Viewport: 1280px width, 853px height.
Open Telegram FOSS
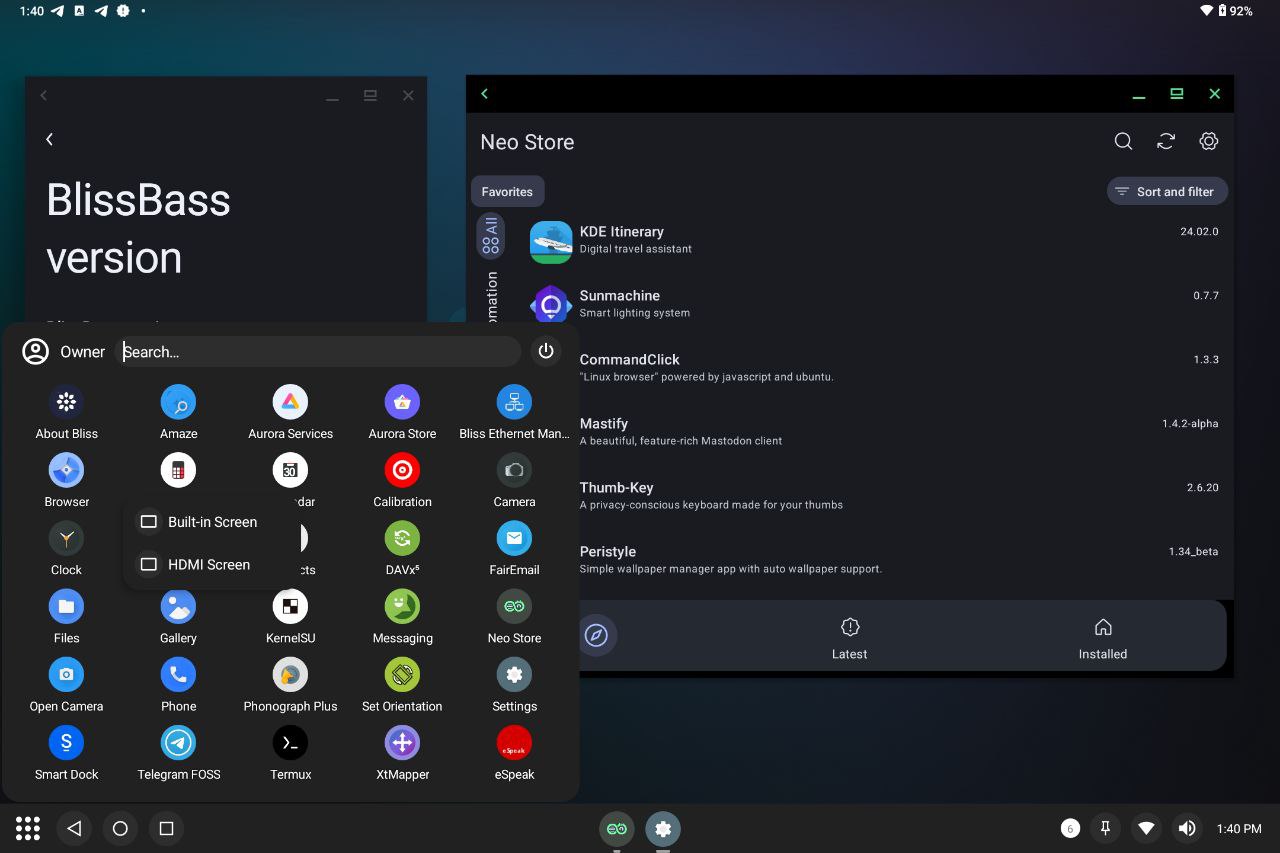178,743
